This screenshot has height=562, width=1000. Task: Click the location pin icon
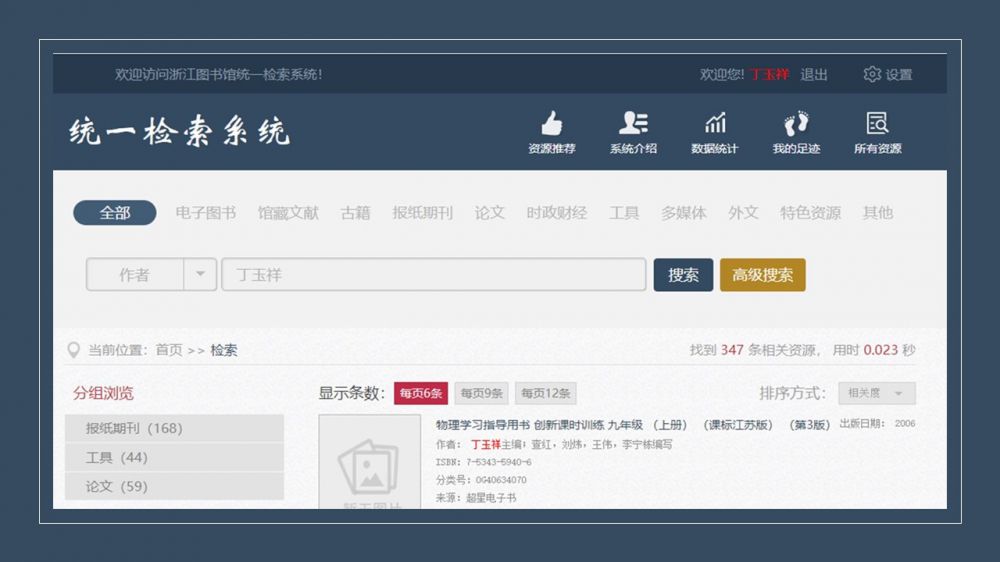[73, 350]
